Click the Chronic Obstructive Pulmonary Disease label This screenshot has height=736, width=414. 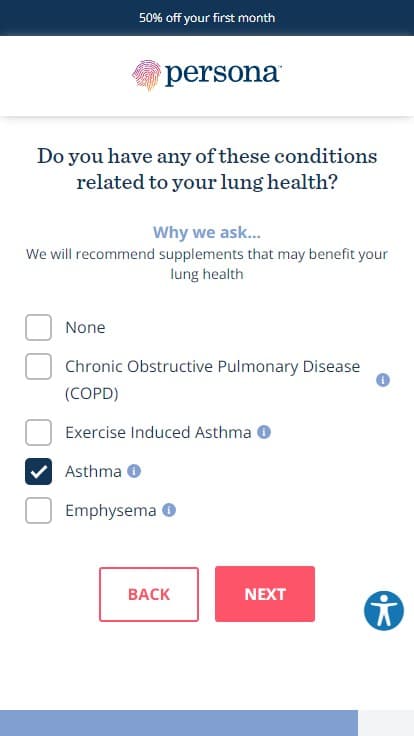coord(213,379)
